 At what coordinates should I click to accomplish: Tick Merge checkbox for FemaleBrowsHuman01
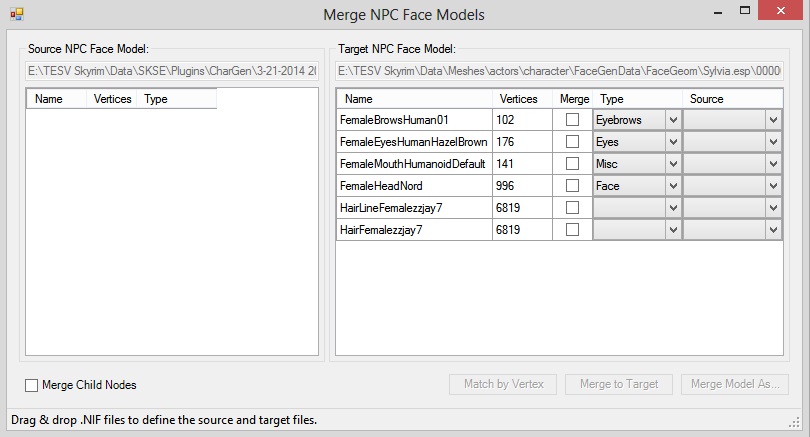[572, 120]
